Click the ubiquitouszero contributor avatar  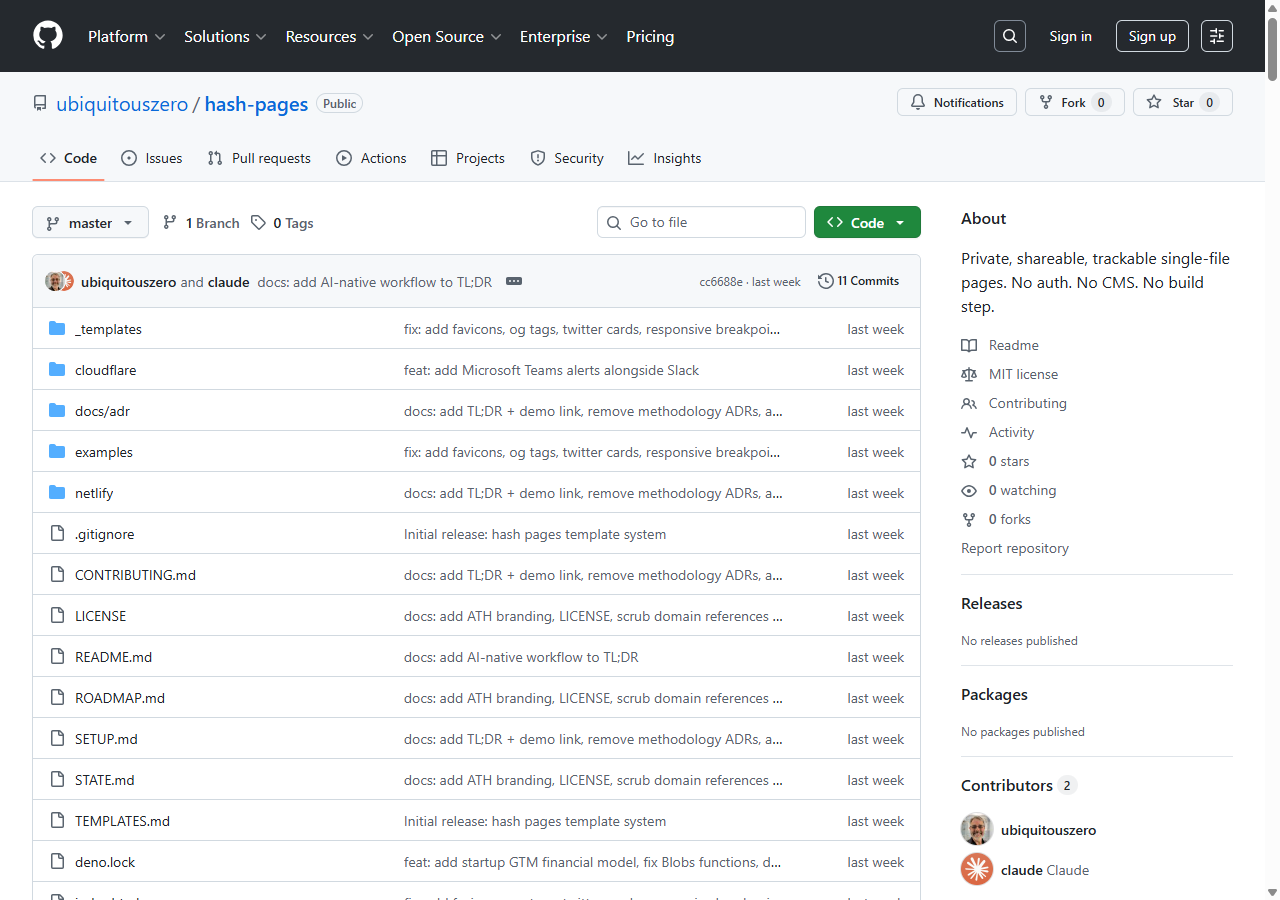coord(977,830)
